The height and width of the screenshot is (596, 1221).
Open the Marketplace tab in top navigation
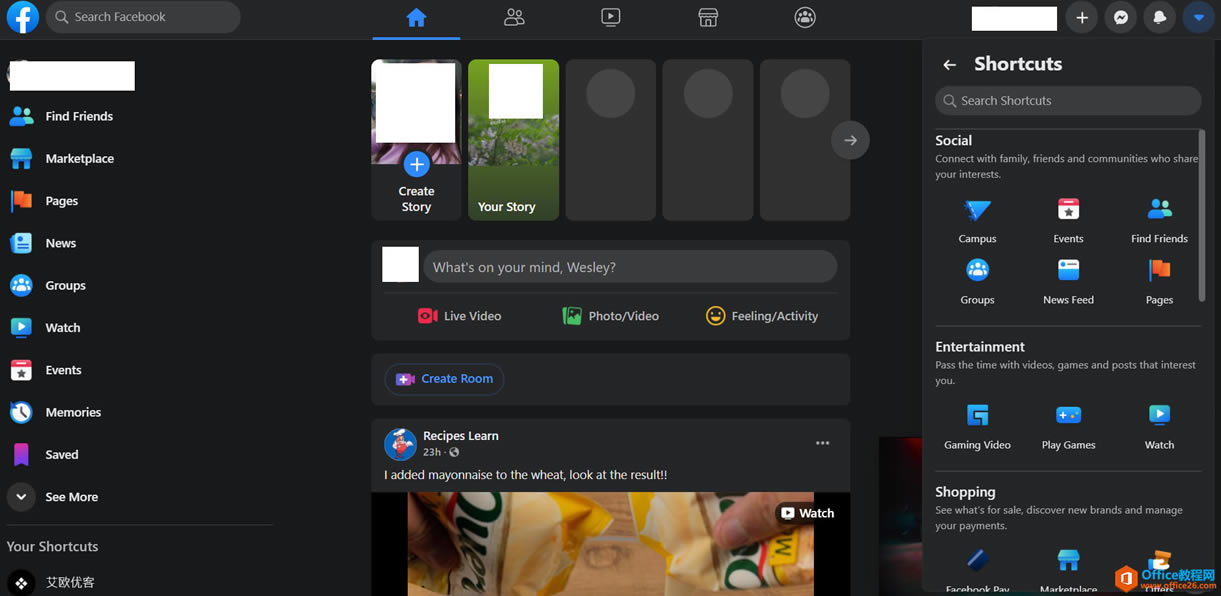coord(708,18)
